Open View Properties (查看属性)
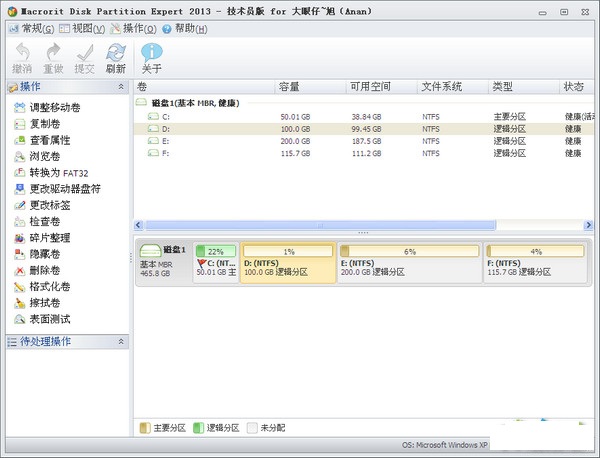 click(x=42, y=140)
